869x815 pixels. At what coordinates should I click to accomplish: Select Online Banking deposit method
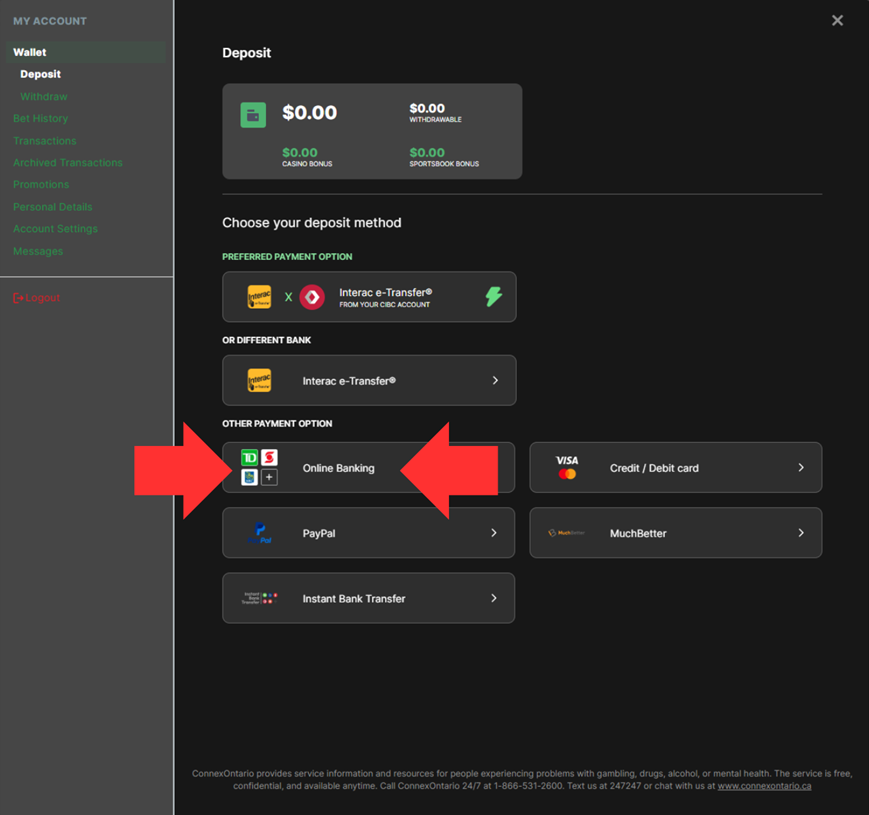click(339, 468)
